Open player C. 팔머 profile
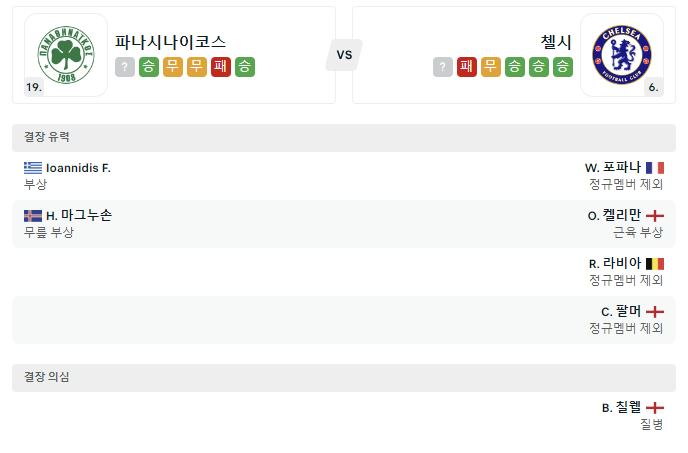The height and width of the screenshot is (453, 688). click(x=621, y=312)
